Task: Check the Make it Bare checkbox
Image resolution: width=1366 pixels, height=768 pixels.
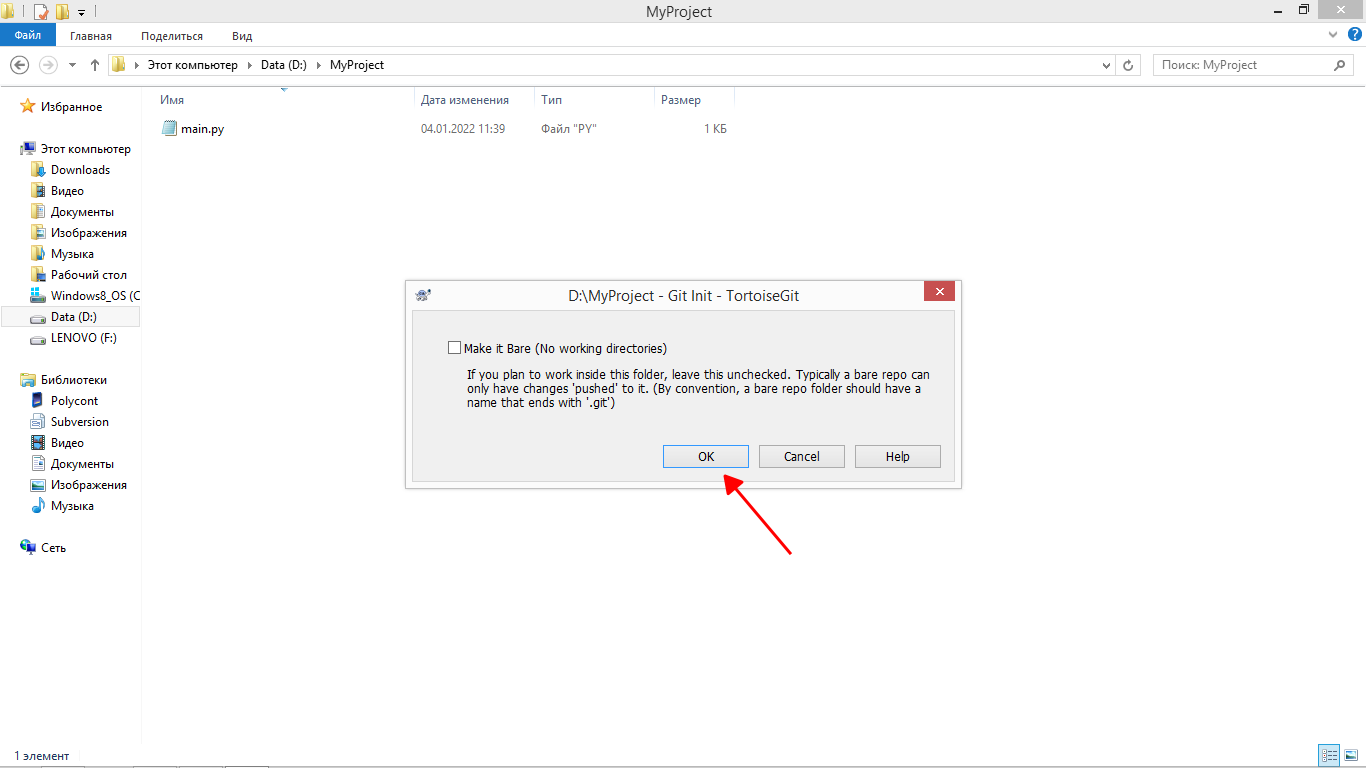Action: coord(455,348)
